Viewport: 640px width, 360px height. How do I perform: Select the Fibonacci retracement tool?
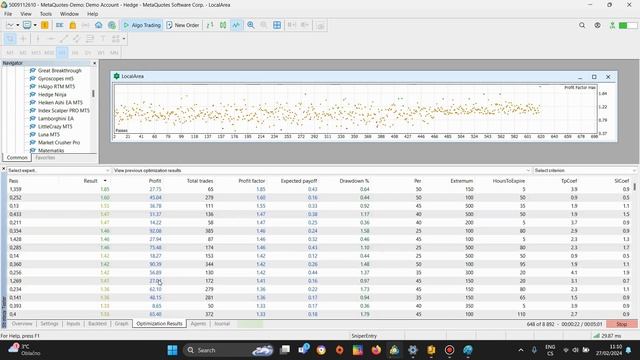90,39
